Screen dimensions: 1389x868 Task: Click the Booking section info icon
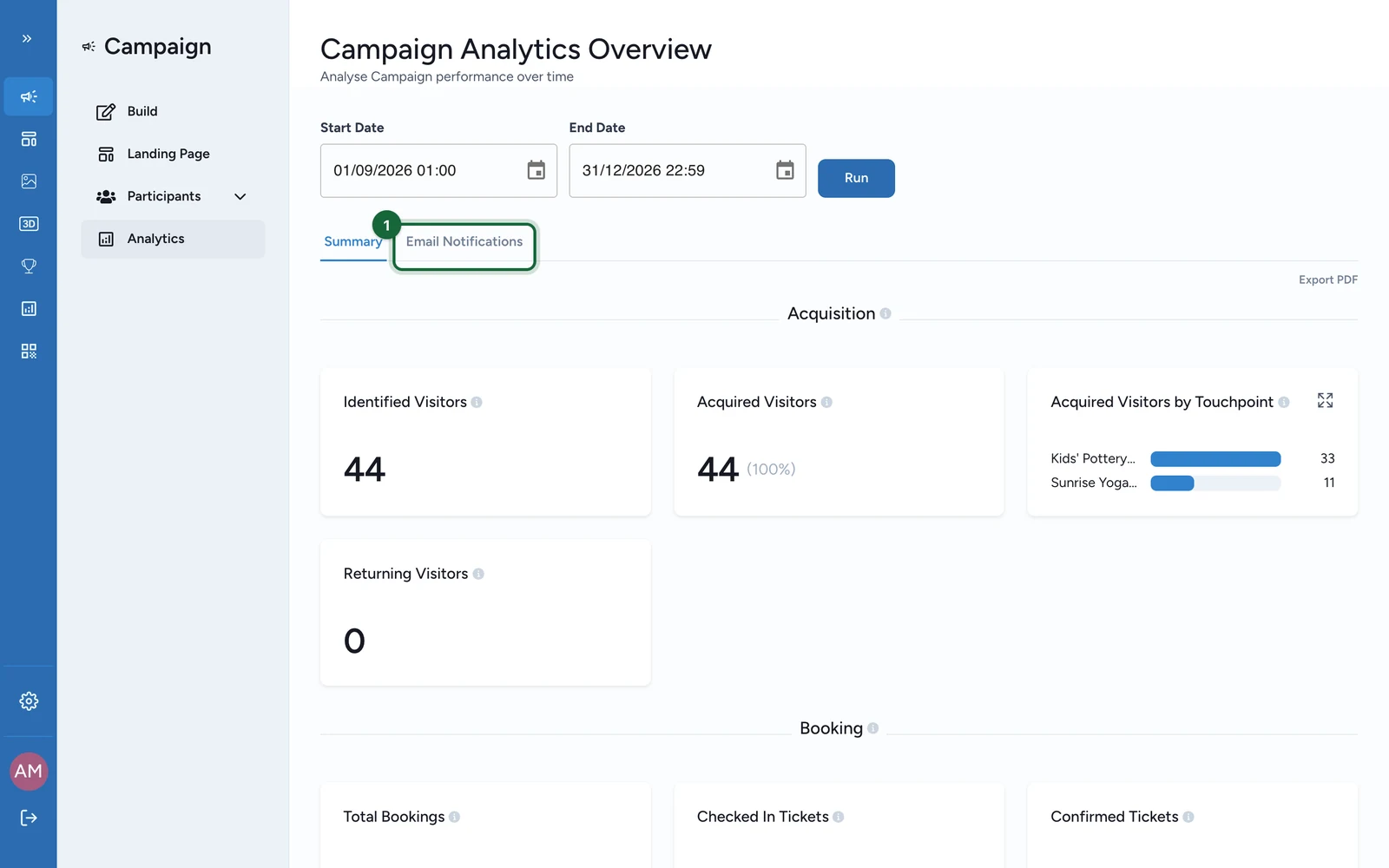pos(872,729)
